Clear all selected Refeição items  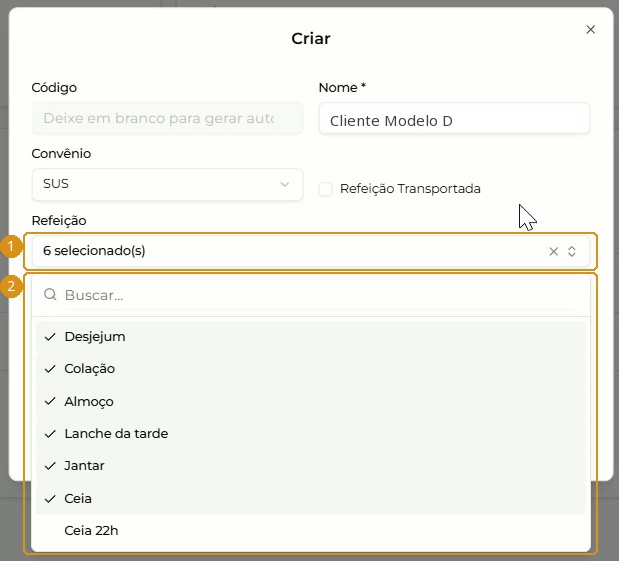(x=553, y=251)
